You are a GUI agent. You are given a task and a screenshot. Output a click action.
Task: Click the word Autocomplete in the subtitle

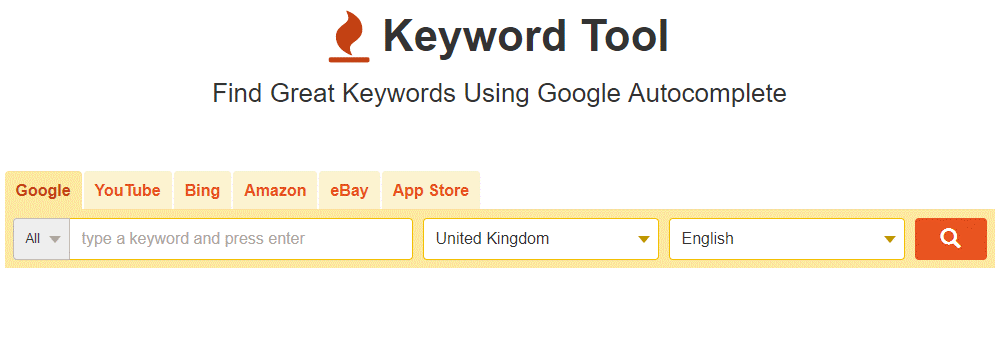(x=707, y=93)
